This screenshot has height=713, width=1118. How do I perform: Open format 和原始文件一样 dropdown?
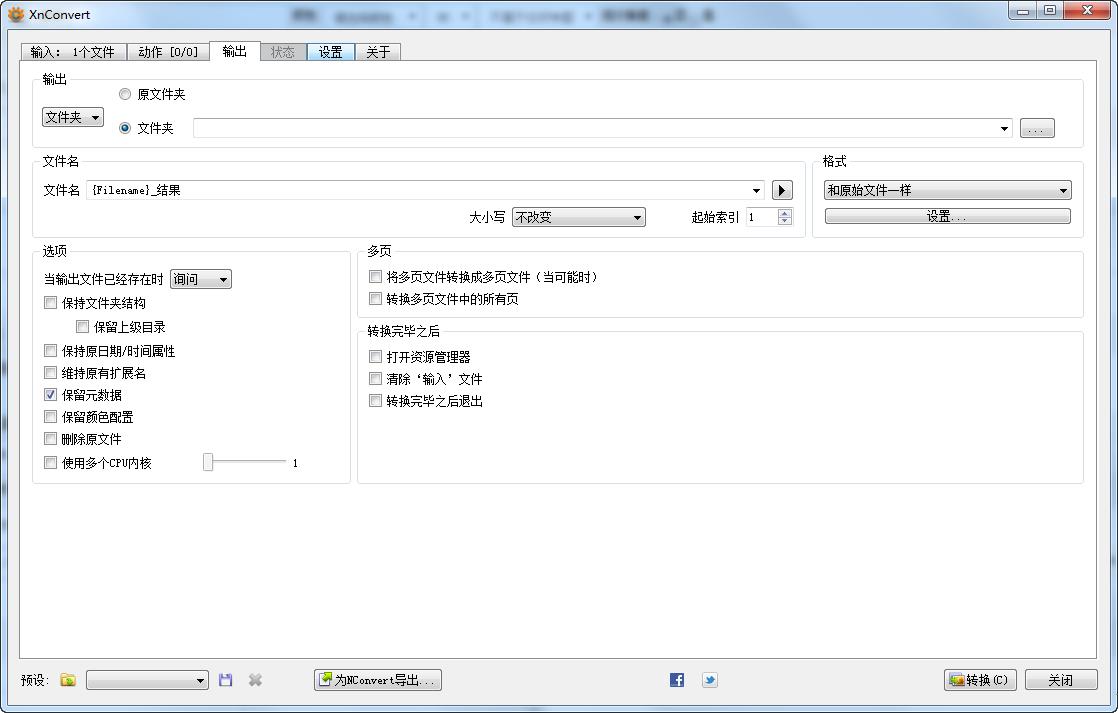tap(948, 190)
